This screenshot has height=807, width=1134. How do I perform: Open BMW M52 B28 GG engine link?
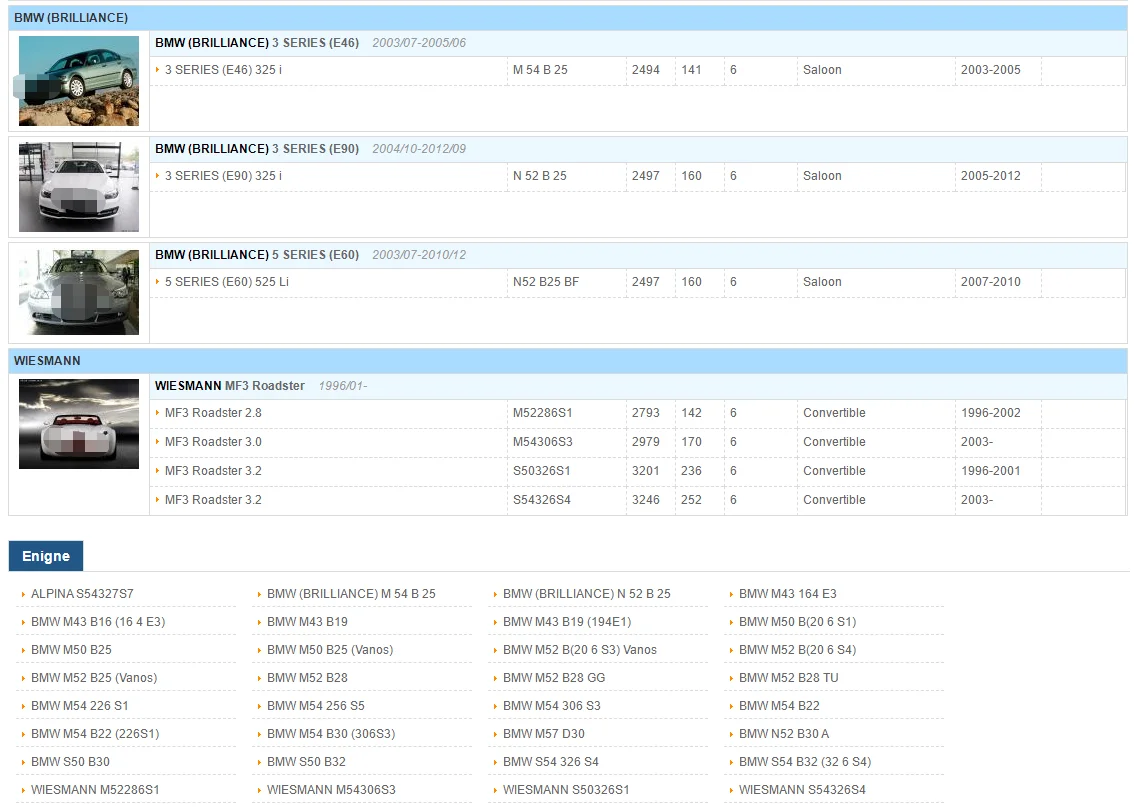pyautogui.click(x=554, y=678)
